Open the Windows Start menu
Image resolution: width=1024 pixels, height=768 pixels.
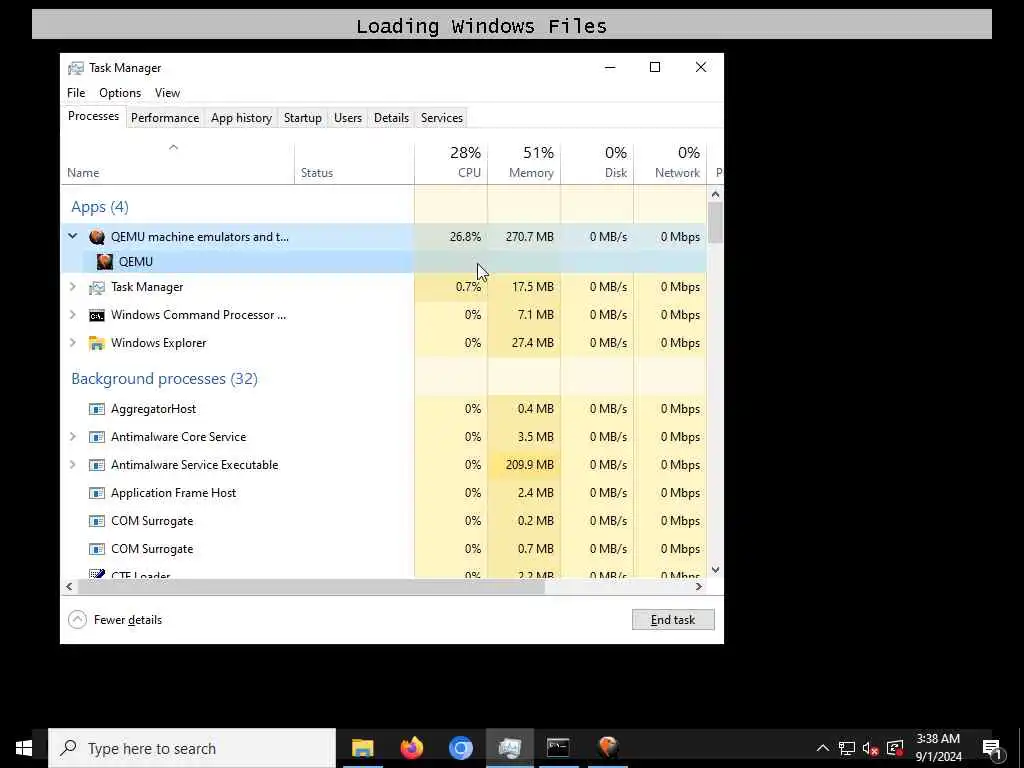(x=24, y=748)
